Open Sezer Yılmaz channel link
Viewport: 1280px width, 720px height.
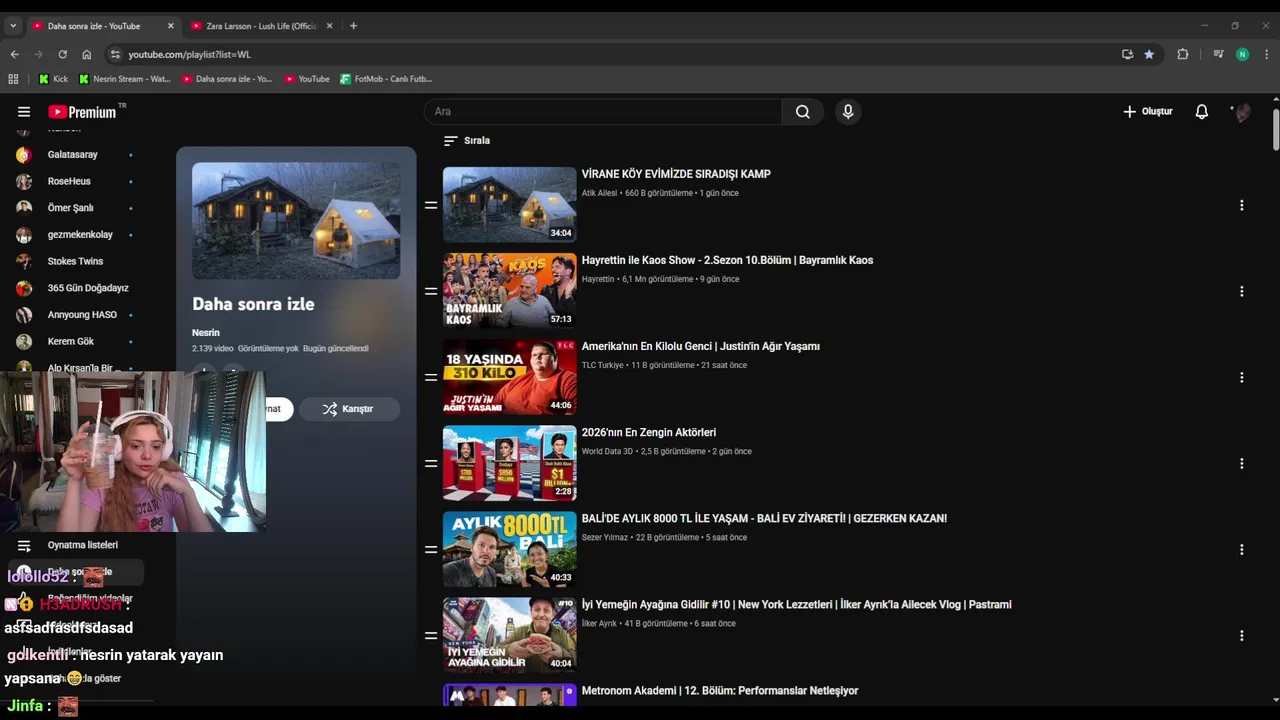pos(605,537)
